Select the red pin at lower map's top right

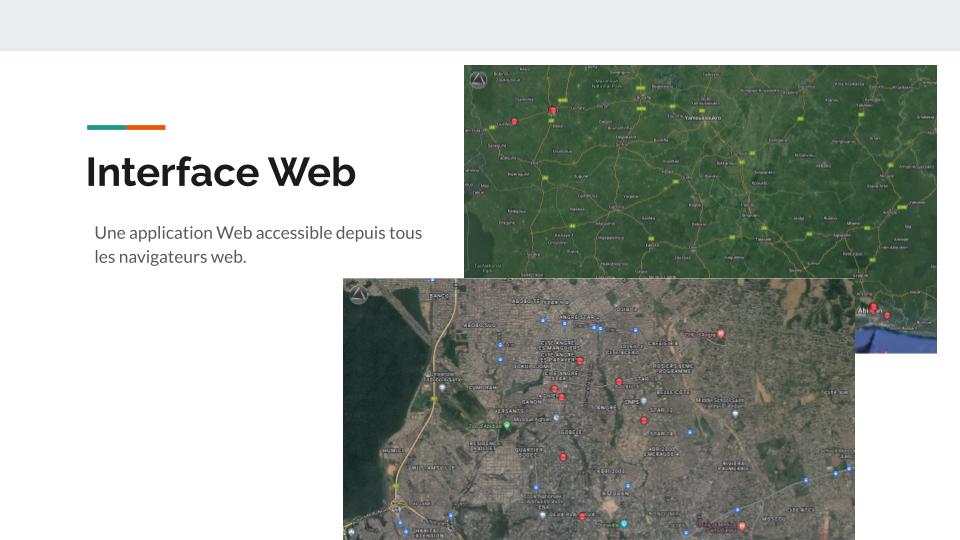tap(720, 335)
